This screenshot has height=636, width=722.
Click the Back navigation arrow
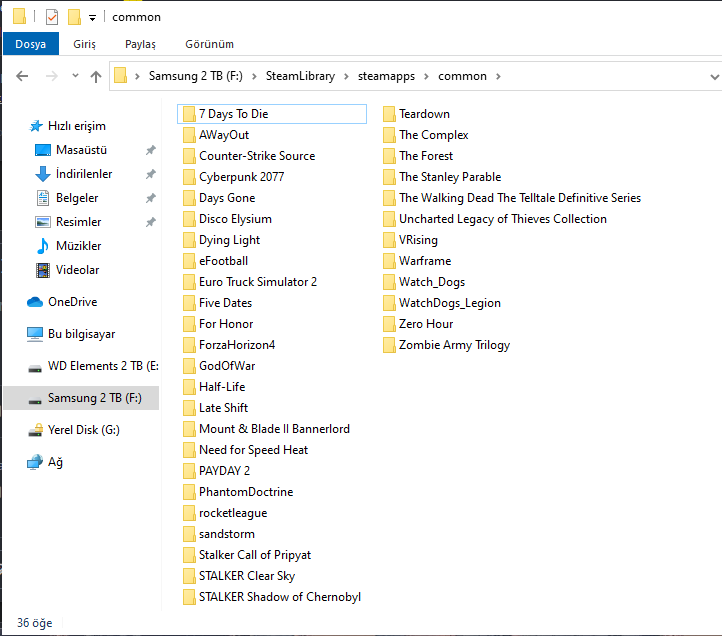coord(22,76)
